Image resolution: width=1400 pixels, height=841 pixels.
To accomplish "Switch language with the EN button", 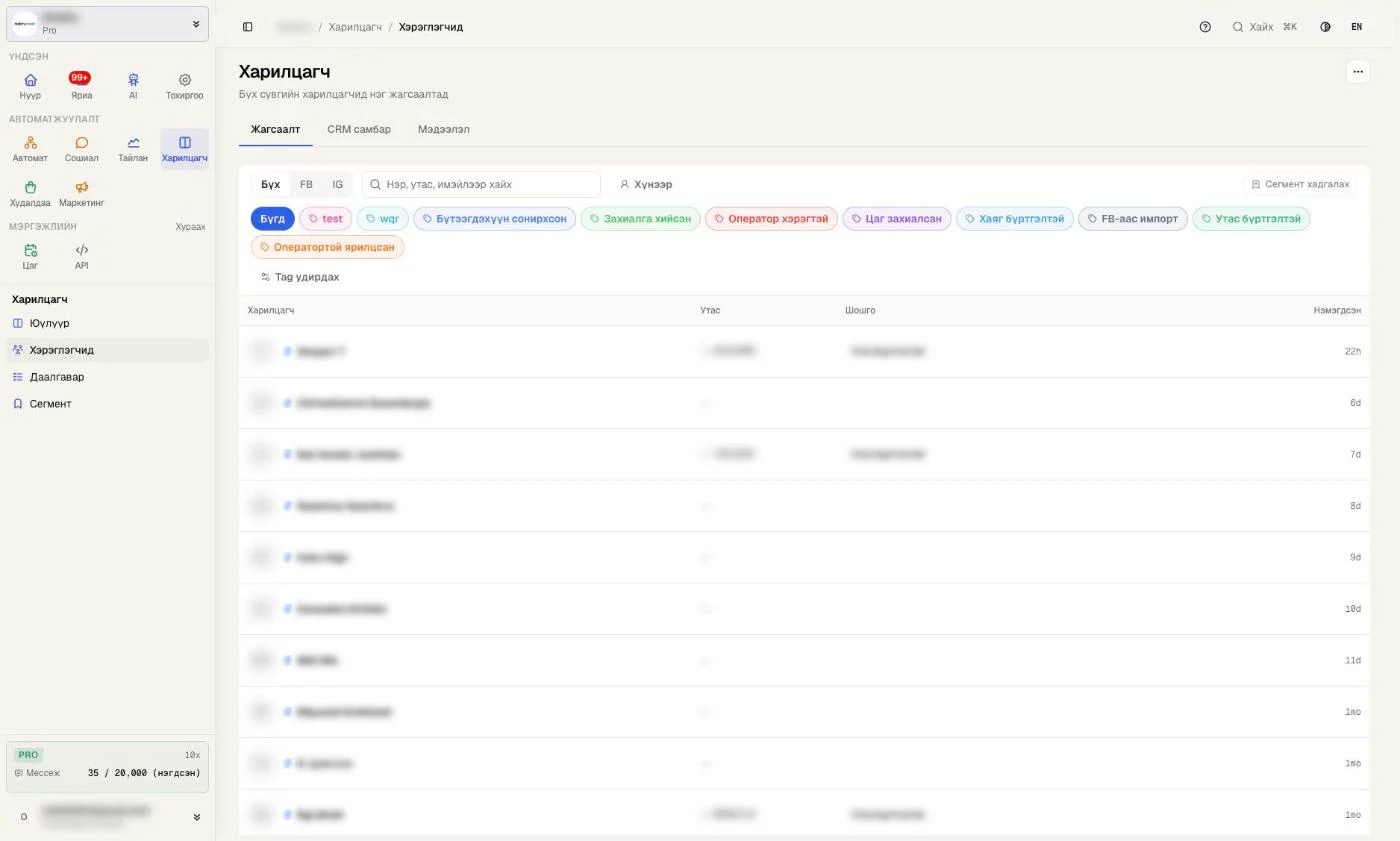I will [1356, 27].
